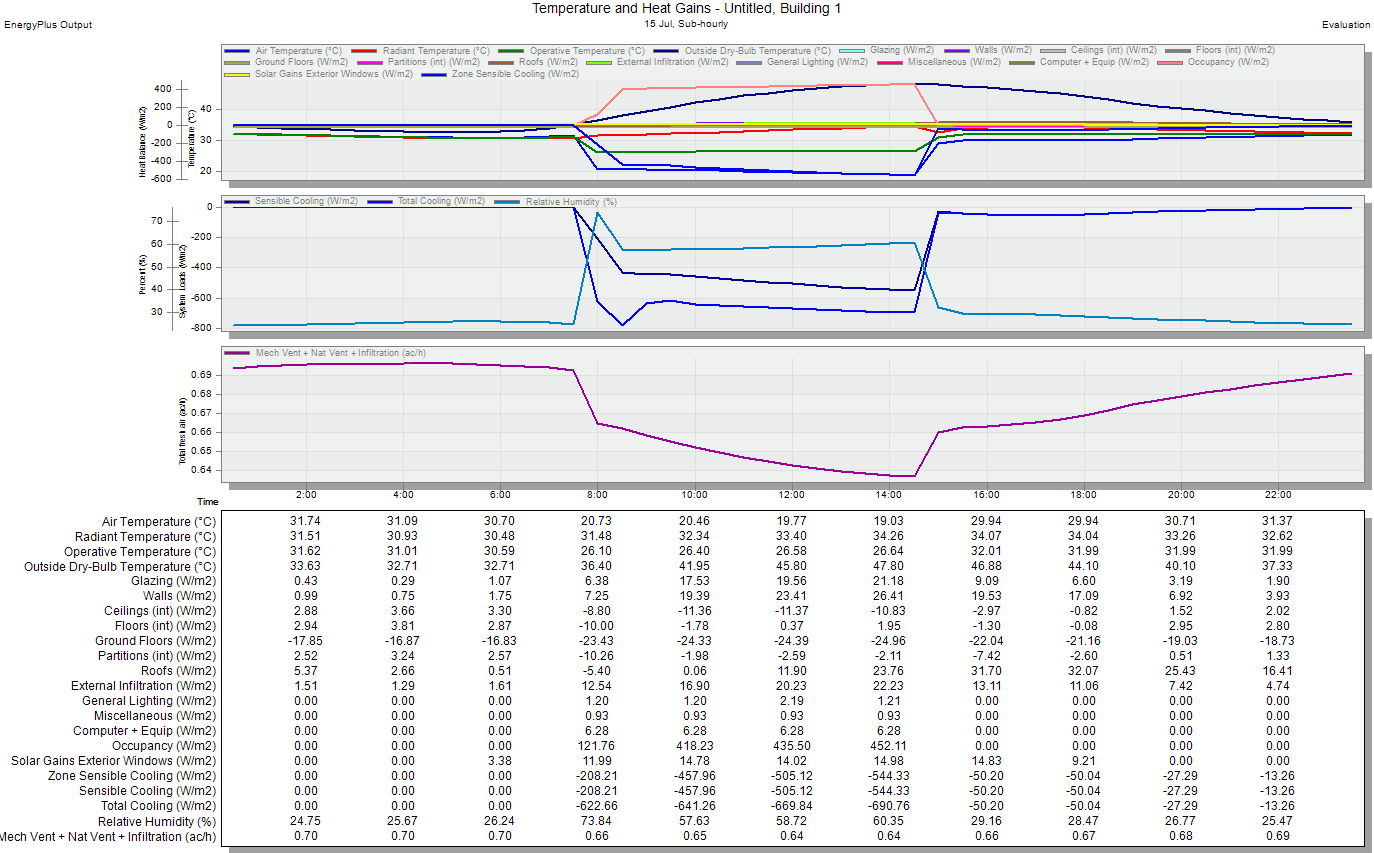Click the Evaluation label at top right
The width and height of the screenshot is (1374, 853).
1346,25
